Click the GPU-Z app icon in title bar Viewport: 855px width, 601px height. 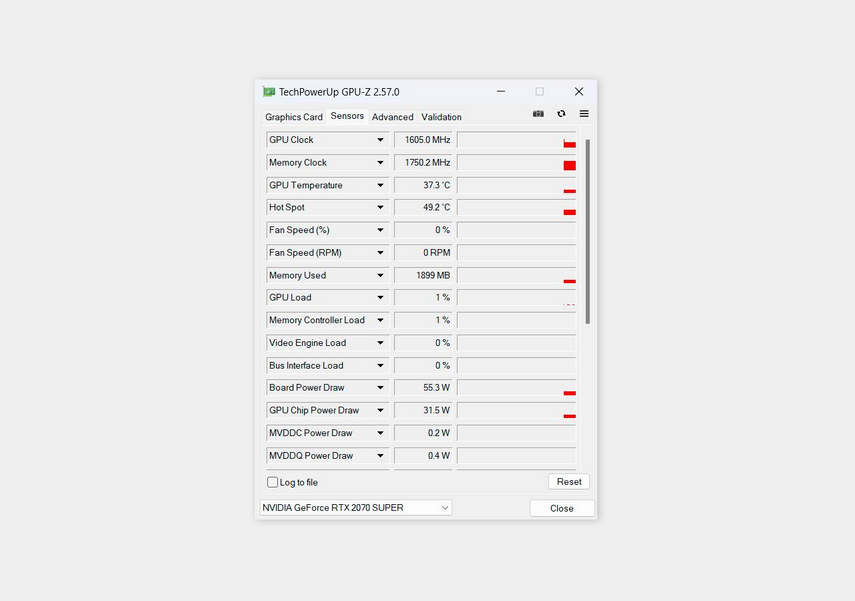[268, 92]
